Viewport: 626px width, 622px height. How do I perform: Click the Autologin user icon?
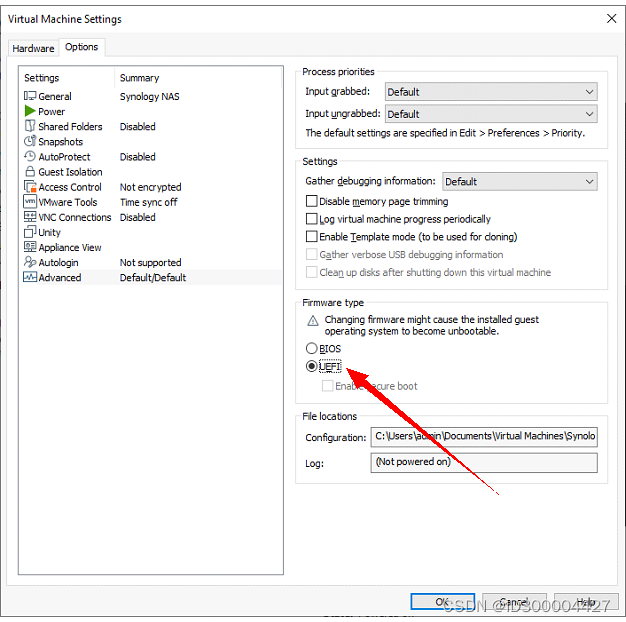[30, 262]
